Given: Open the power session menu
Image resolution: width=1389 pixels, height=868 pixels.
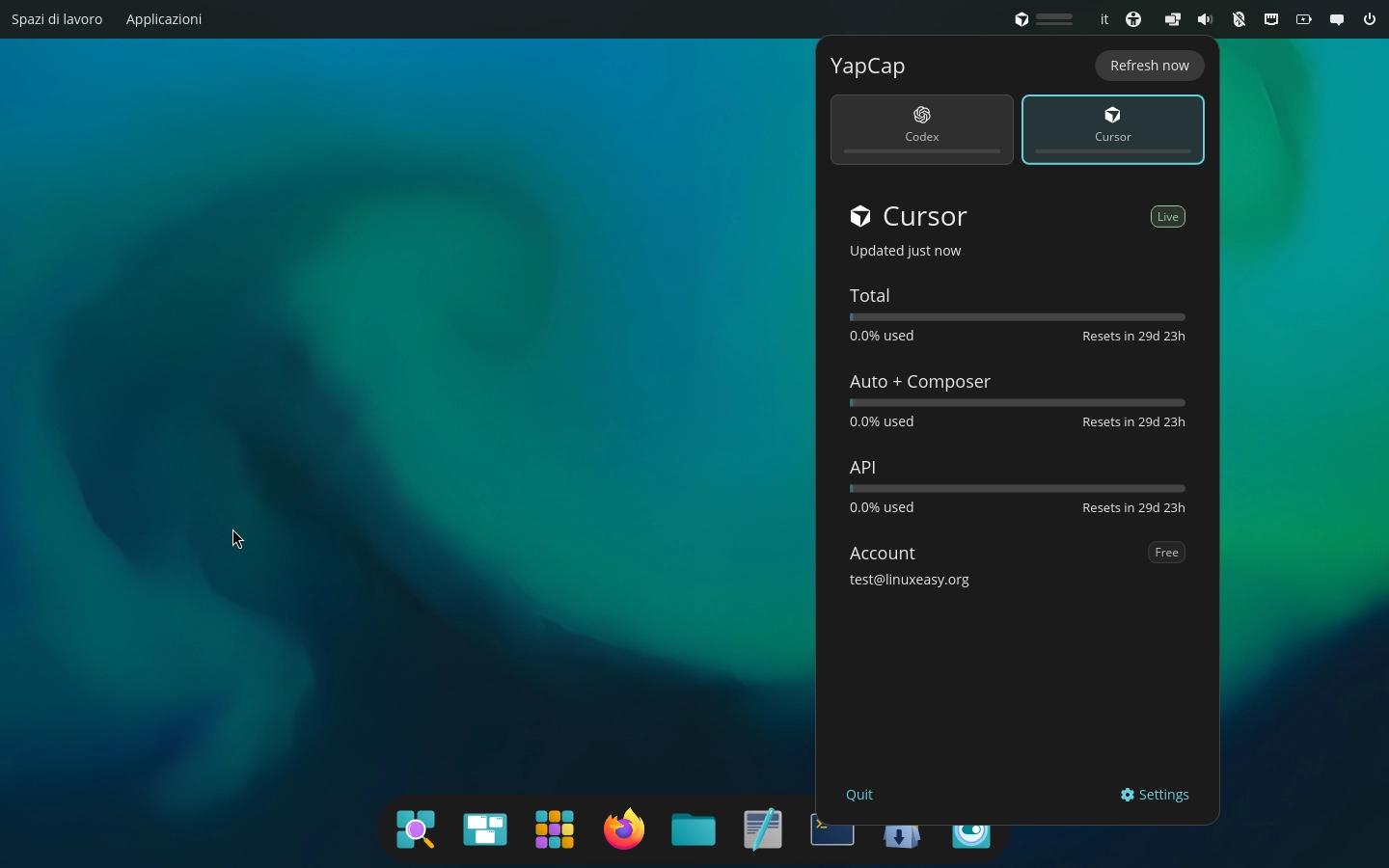Looking at the screenshot, I should 1372,19.
